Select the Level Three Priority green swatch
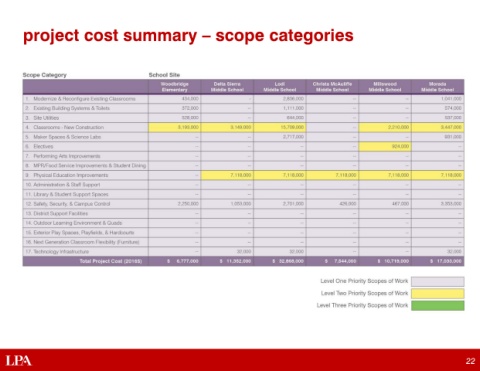 [437, 305]
